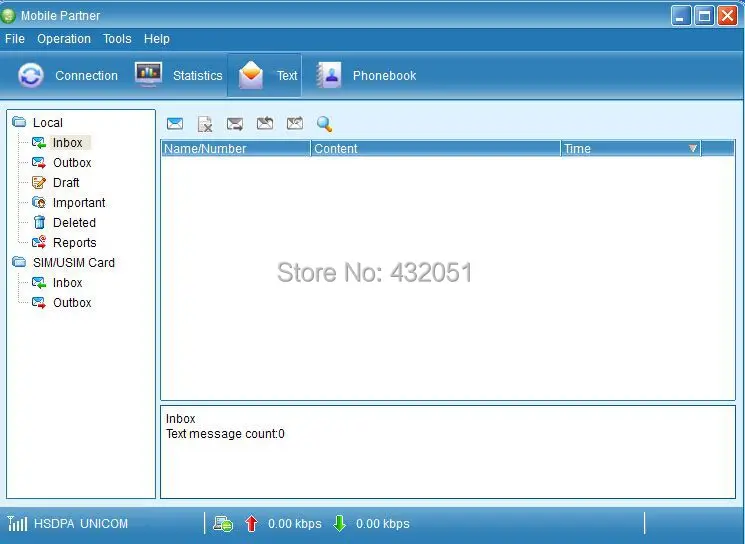Viewport: 745px width, 544px height.
Task: Open the Reports folder
Action: coord(75,242)
